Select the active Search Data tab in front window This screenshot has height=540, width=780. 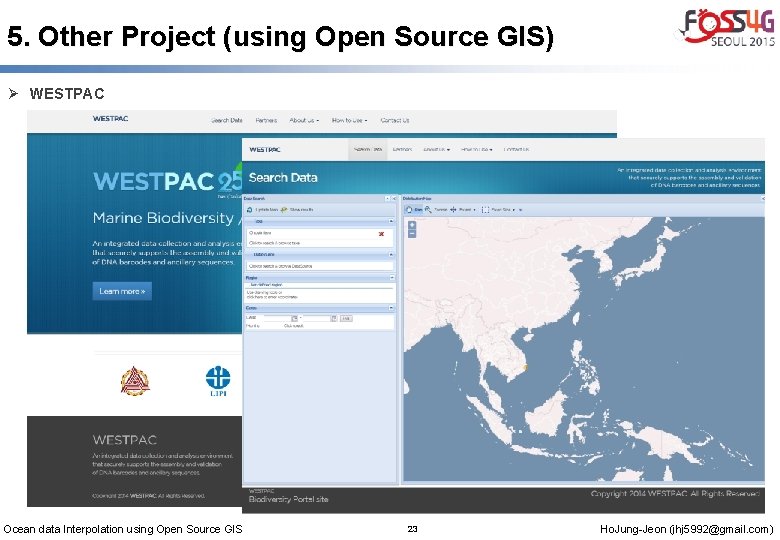pos(368,150)
